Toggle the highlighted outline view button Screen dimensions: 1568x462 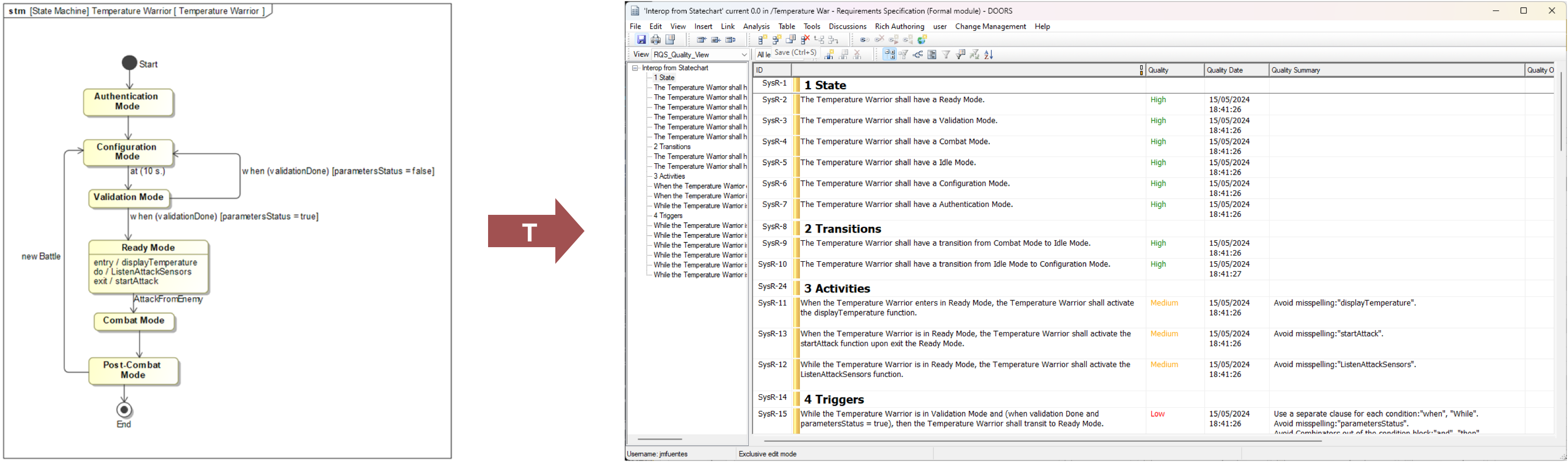889,55
